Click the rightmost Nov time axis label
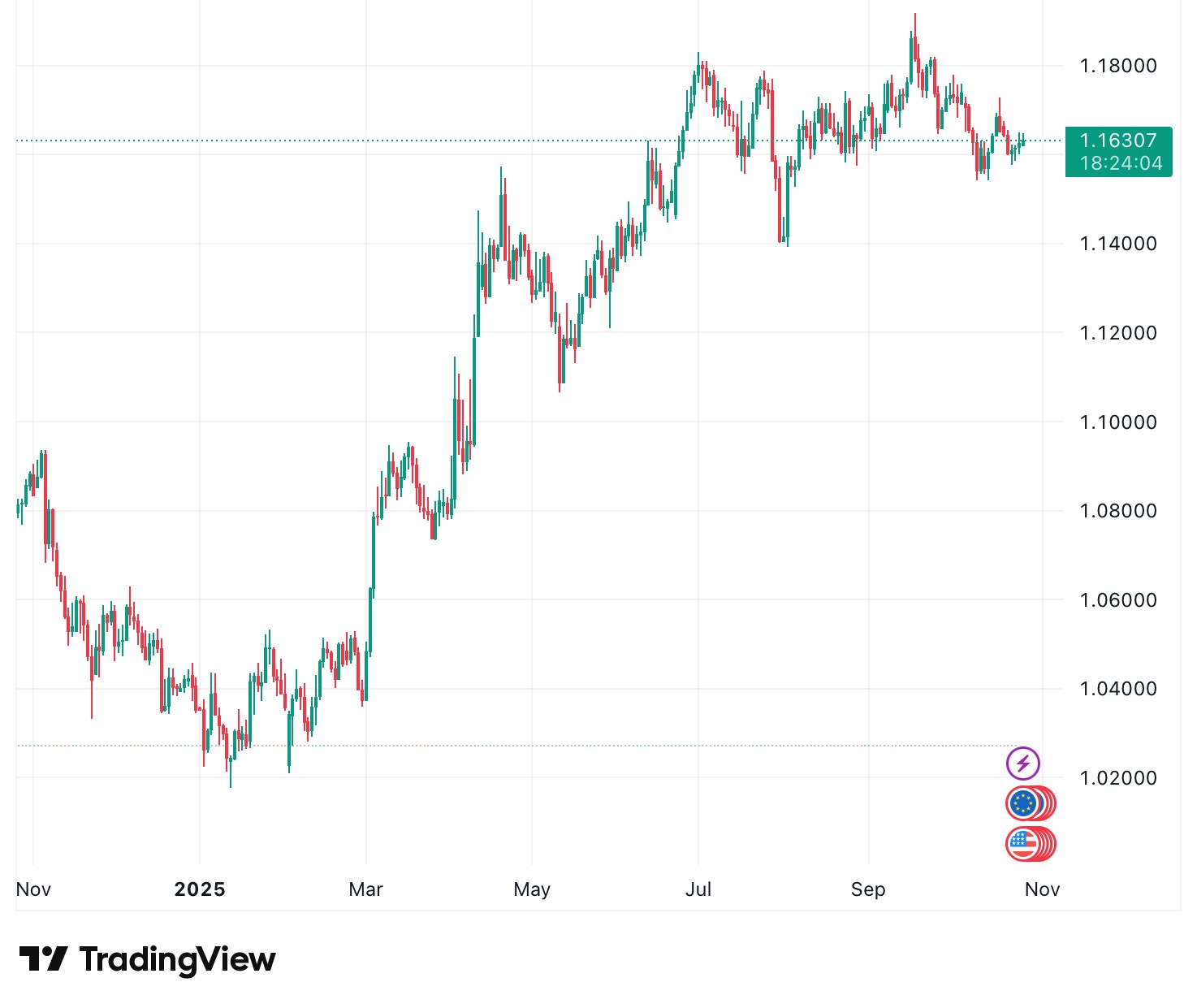Screen dimensions: 1197x1008 (x=1042, y=889)
